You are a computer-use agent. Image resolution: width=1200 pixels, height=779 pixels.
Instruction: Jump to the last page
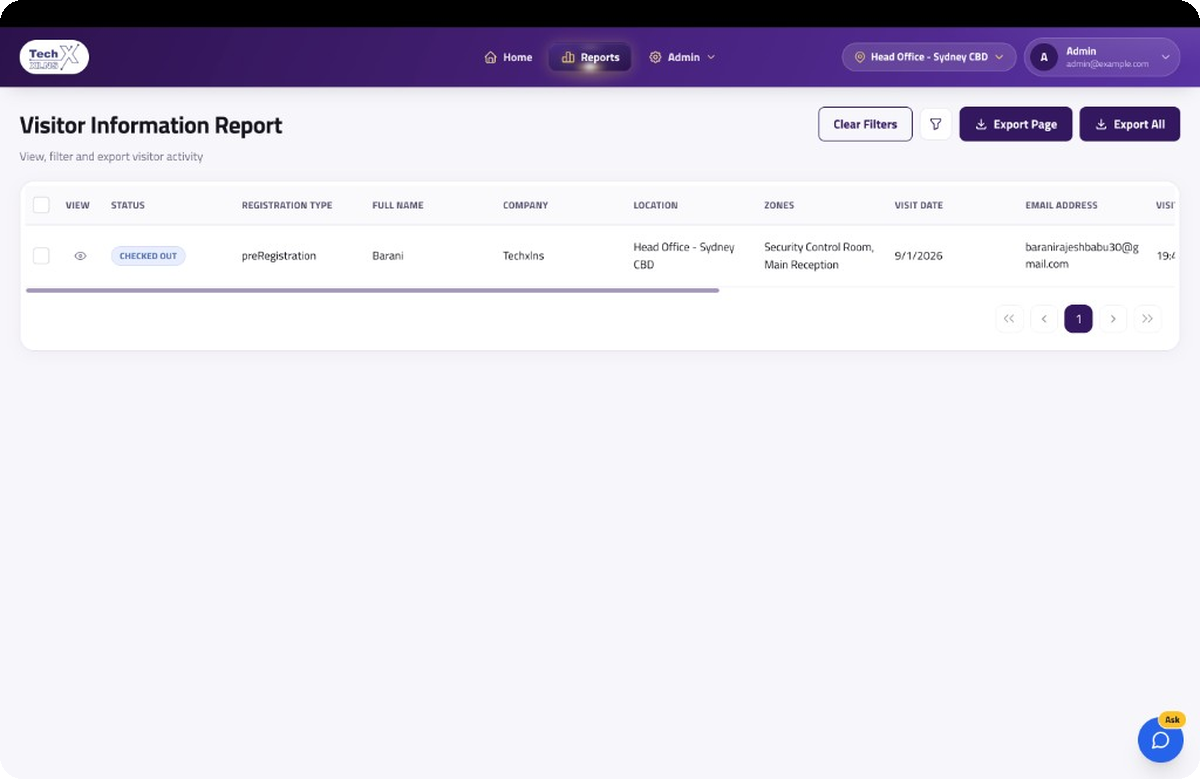tap(1147, 319)
